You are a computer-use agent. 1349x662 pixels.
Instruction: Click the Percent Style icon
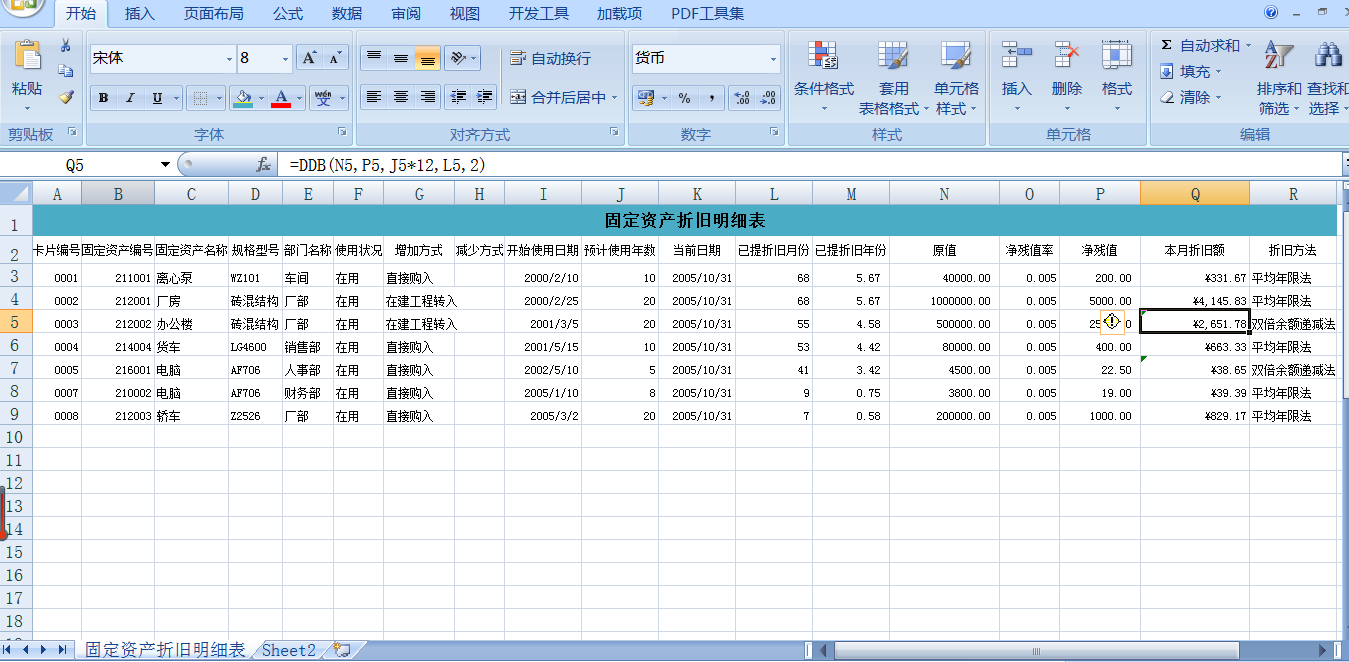click(685, 98)
